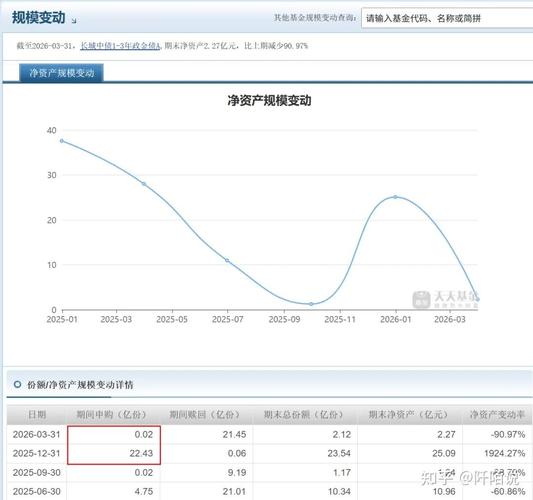Click the 40 y-axis label

52,130
